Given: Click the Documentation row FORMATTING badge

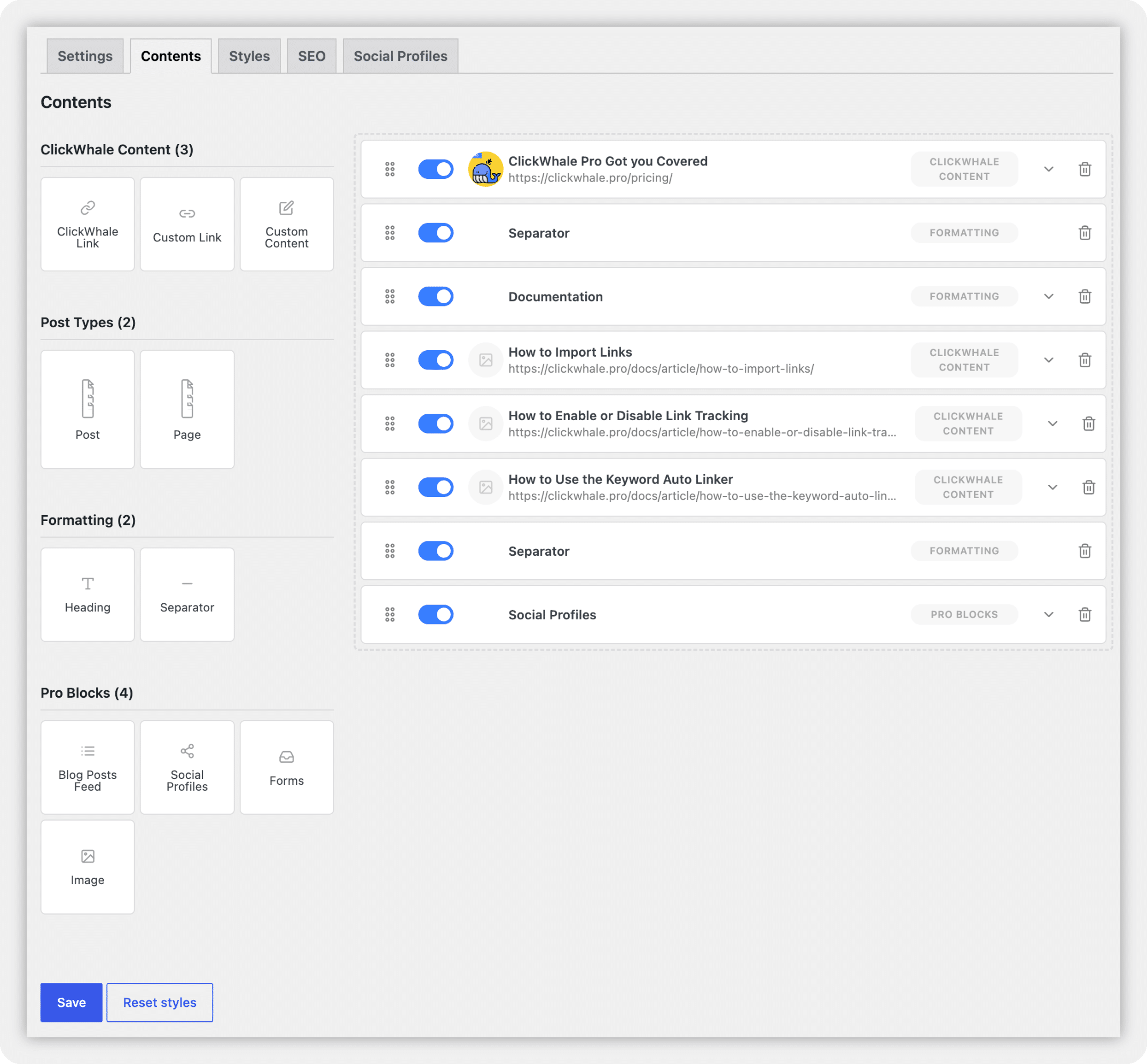Looking at the screenshot, I should (x=964, y=296).
